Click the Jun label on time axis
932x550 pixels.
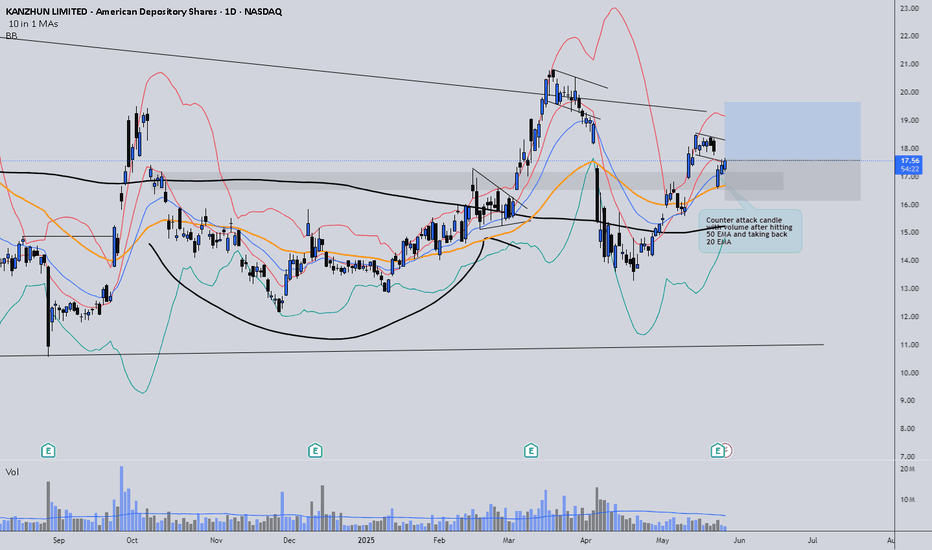tap(739, 540)
